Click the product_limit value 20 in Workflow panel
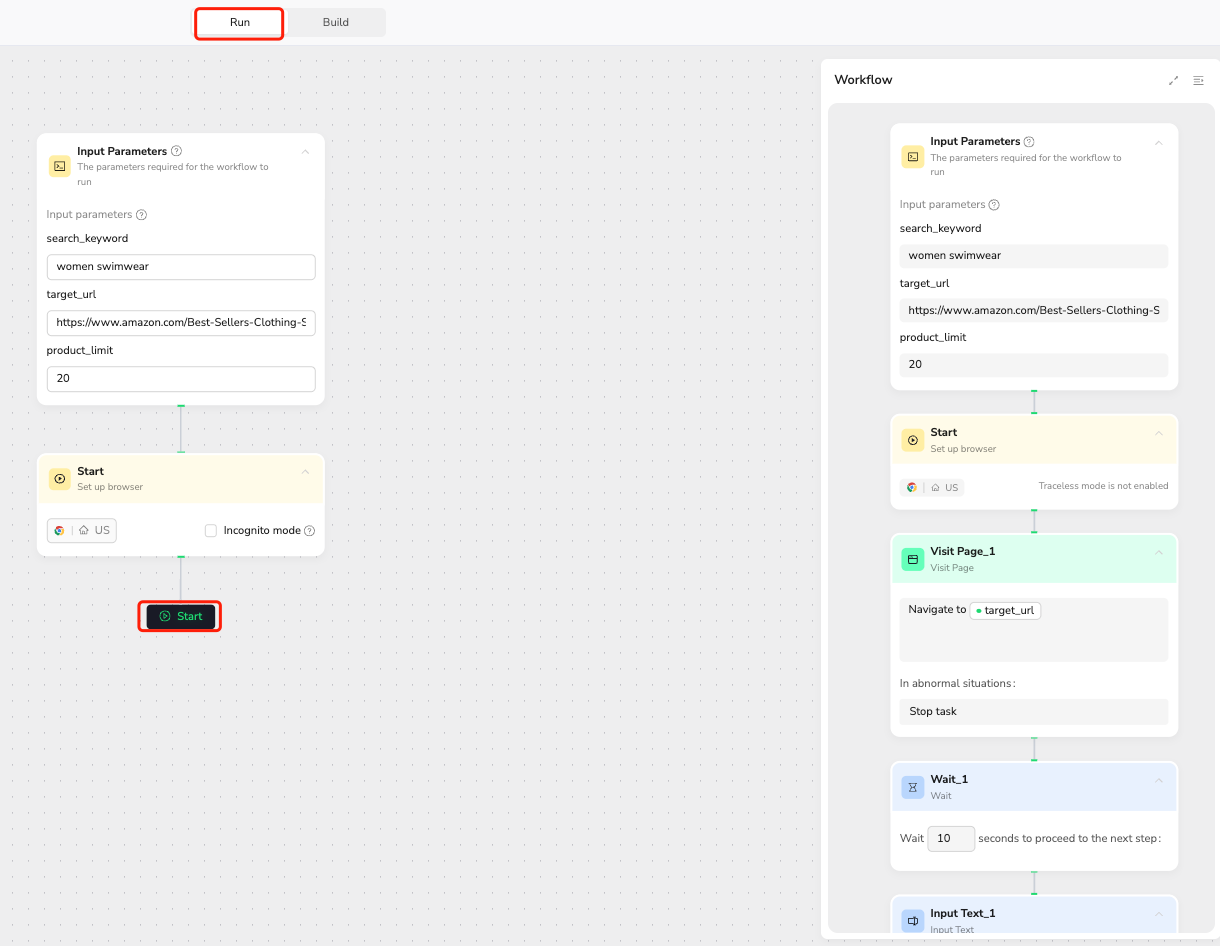Image resolution: width=1220 pixels, height=946 pixels. pyautogui.click(x=1034, y=365)
